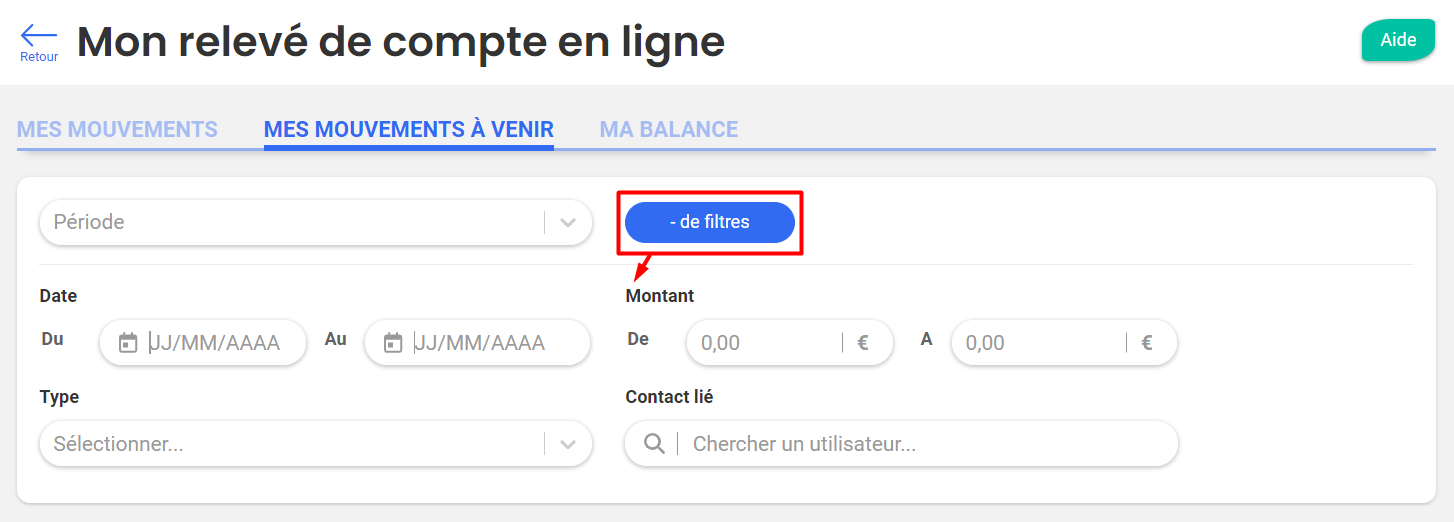Image resolution: width=1454 pixels, height=522 pixels.
Task: Collapse filters with '- de filtres' button
Action: [710, 222]
